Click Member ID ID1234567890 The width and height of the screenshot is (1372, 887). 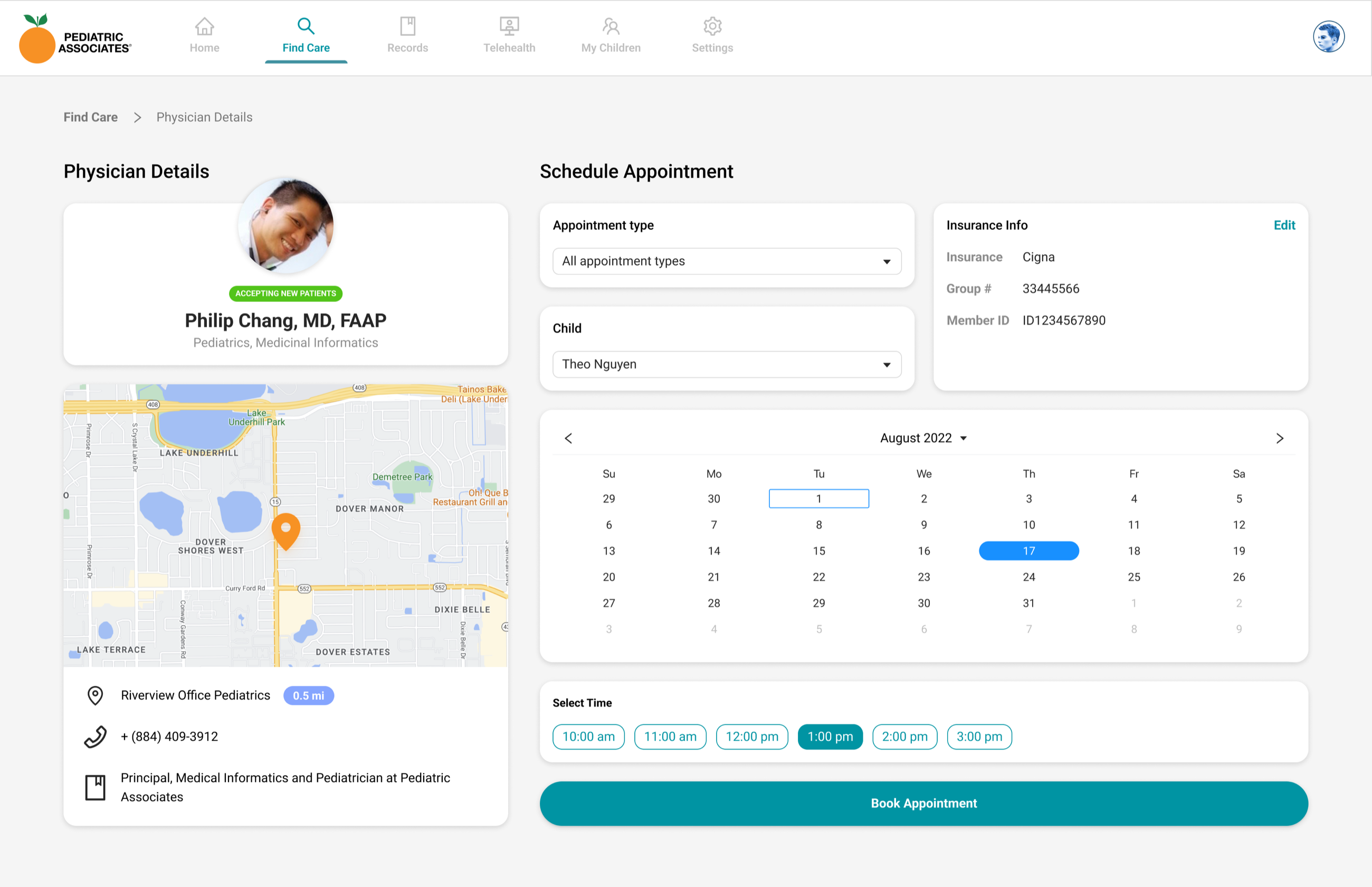1063,320
